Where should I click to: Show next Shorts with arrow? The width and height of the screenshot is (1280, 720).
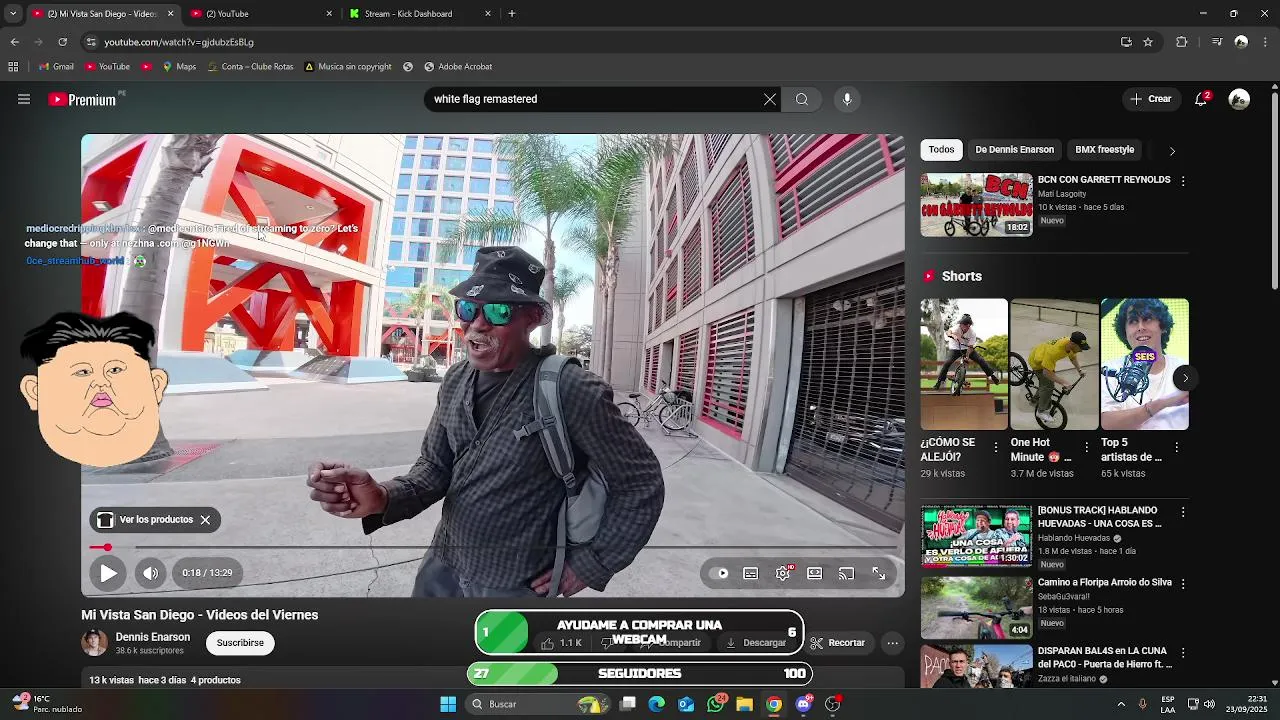(x=1185, y=378)
